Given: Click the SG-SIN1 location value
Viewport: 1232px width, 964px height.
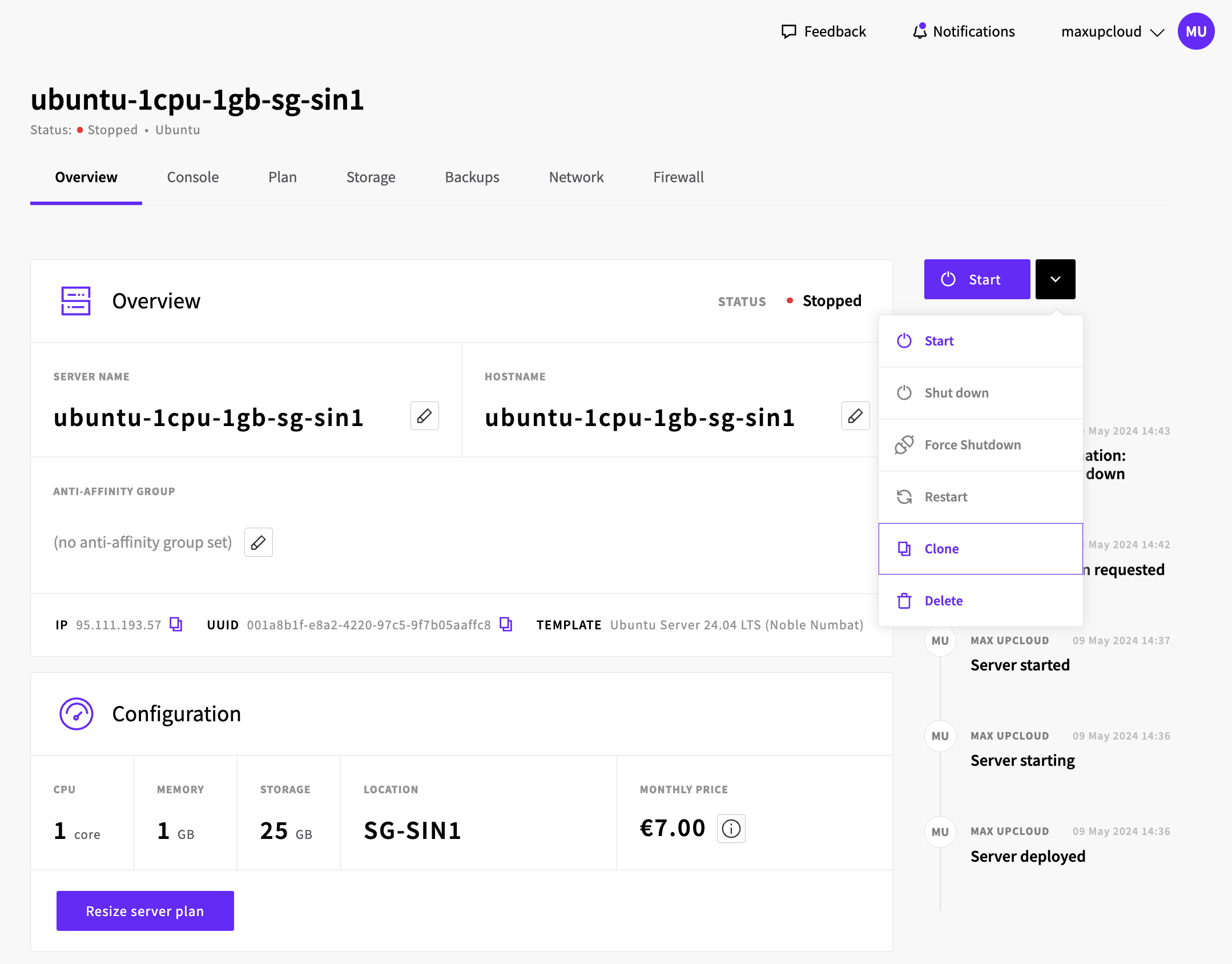Looking at the screenshot, I should [x=413, y=830].
